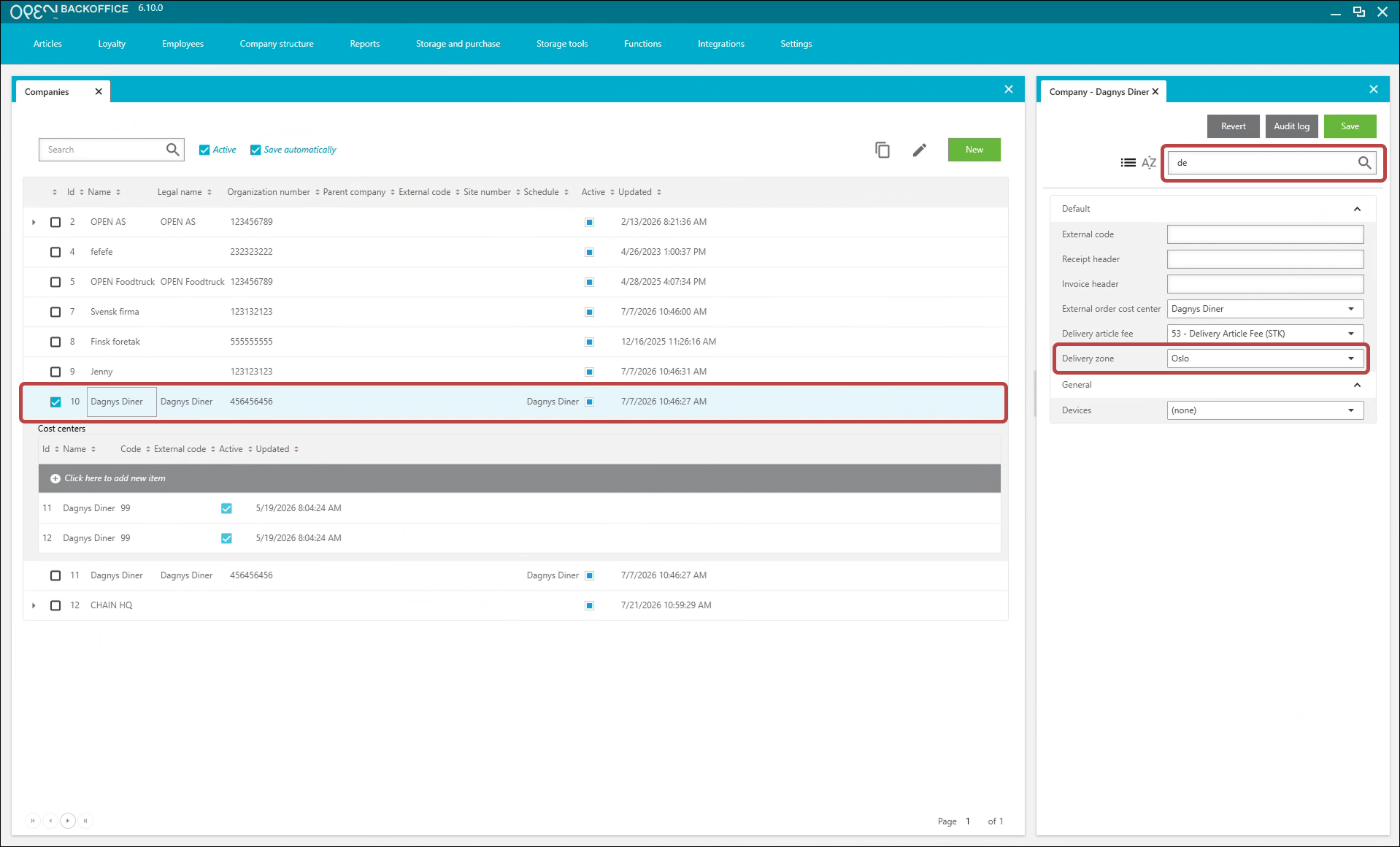
Task: Open the Articles menu
Action: tap(47, 44)
